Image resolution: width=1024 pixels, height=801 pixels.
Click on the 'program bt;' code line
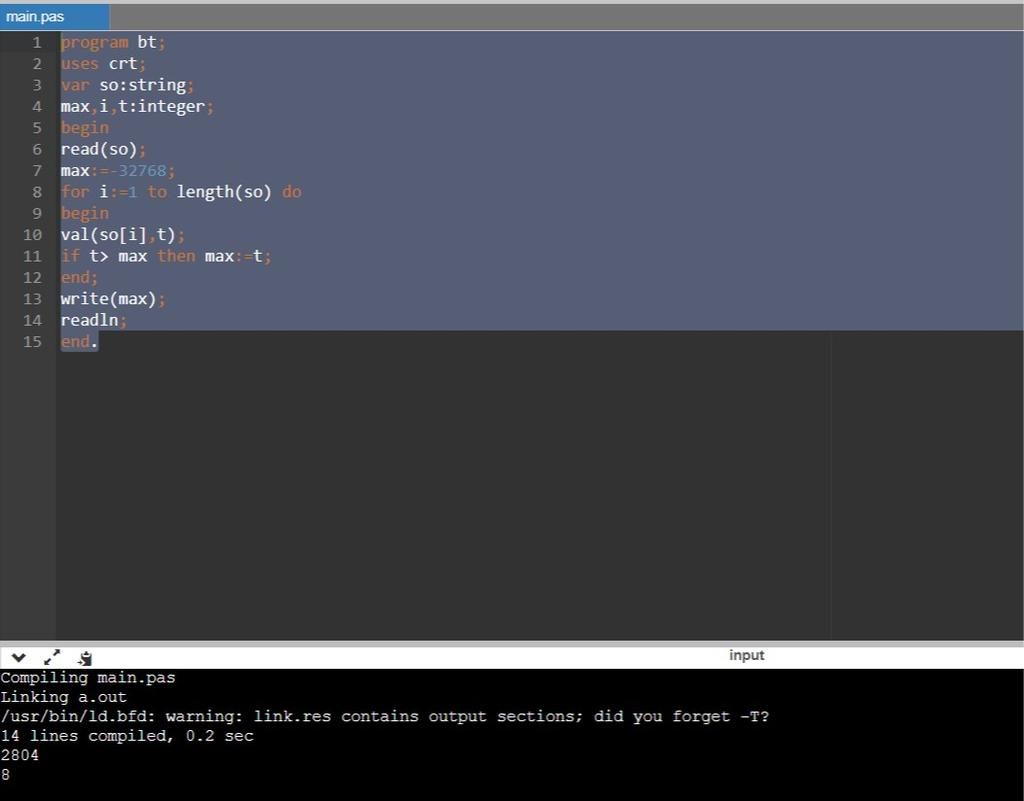[x=113, y=42]
